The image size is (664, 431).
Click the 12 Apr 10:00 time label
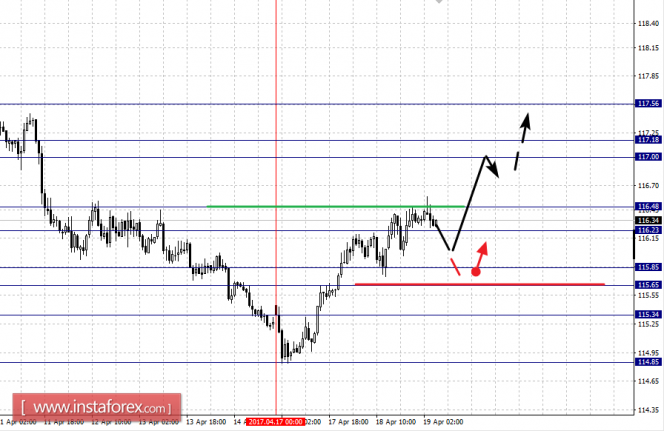[x=111, y=422]
